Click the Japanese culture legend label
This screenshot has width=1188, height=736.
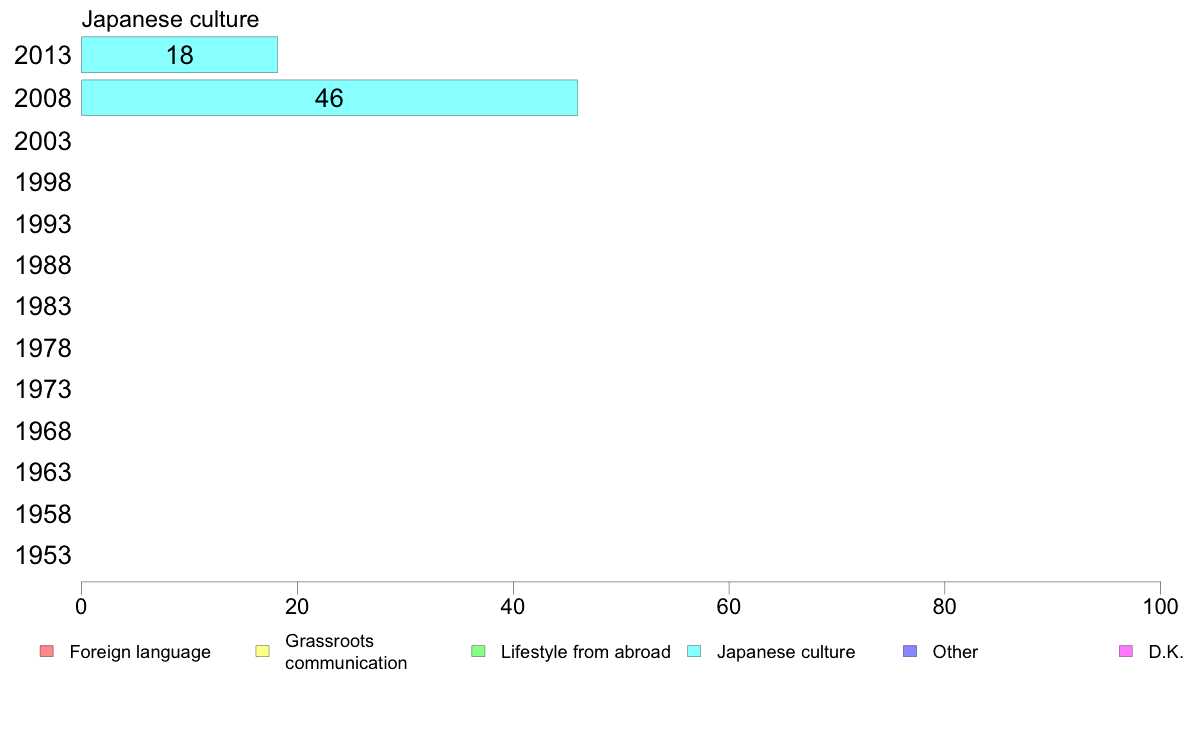click(786, 652)
